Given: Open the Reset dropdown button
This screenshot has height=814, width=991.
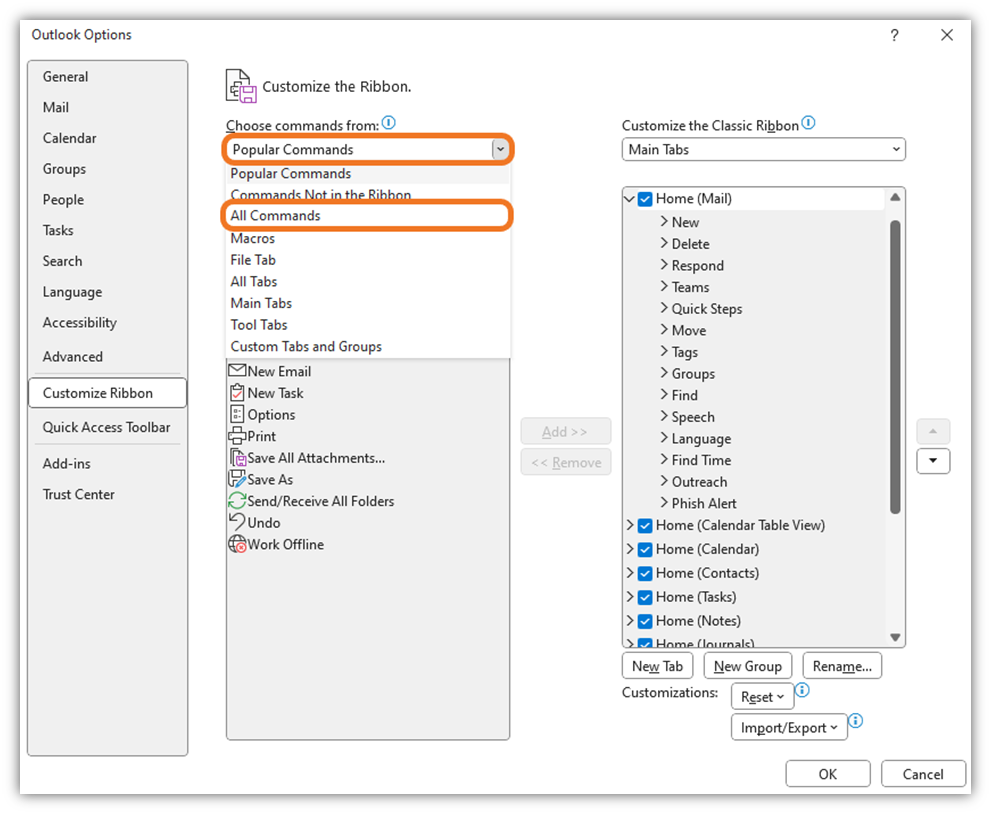Looking at the screenshot, I should [762, 696].
